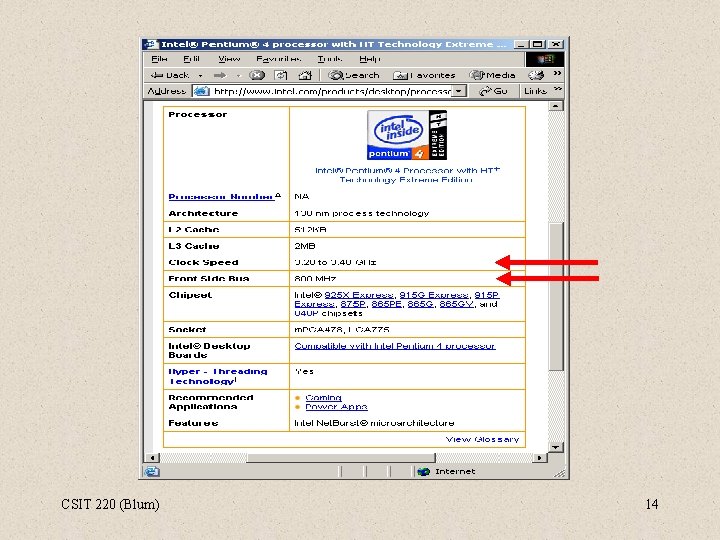Click the vertical scrollbar thumb
This screenshot has height=540, width=720.
tap(556, 297)
